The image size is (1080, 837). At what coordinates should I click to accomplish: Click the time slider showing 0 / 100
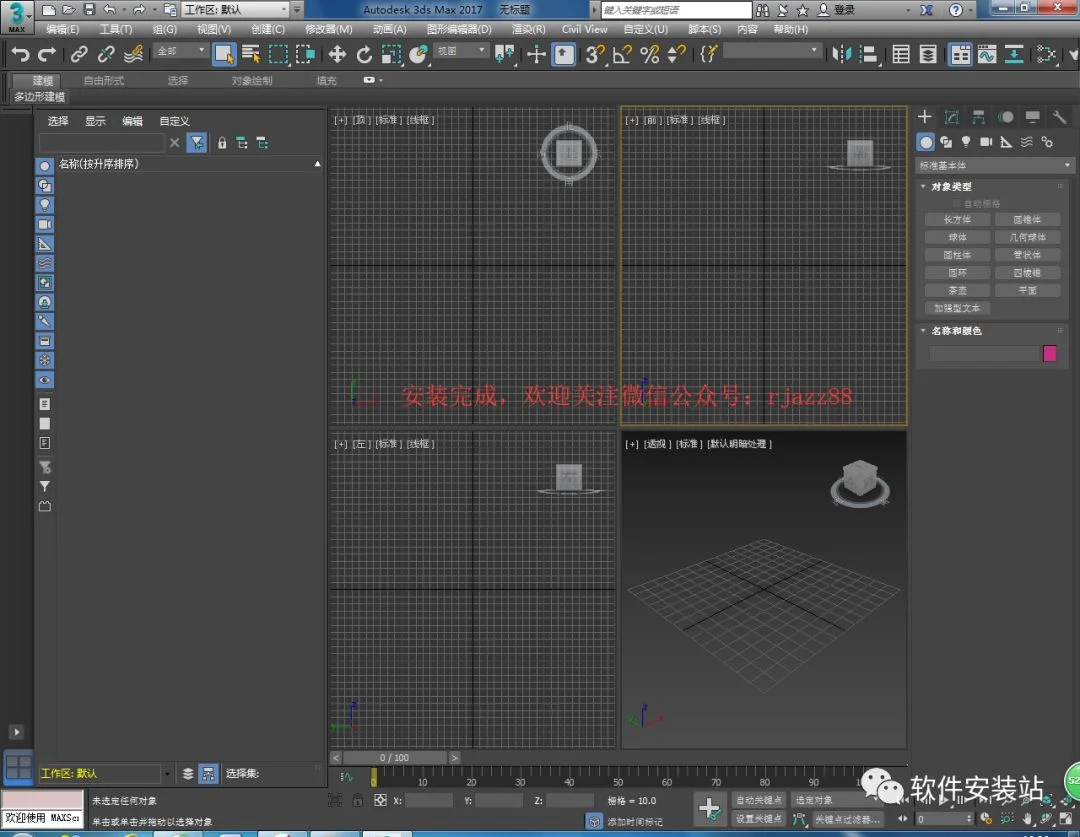(395, 758)
